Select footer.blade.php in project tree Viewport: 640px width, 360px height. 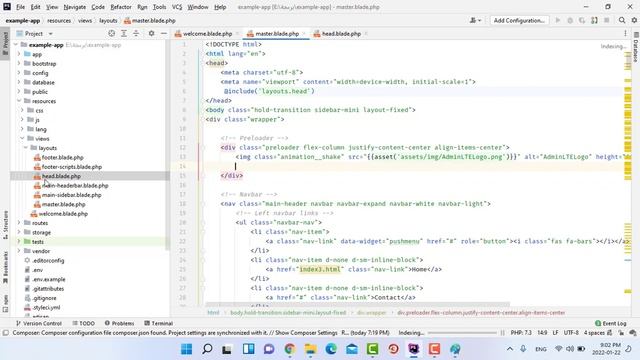[x=62, y=157]
